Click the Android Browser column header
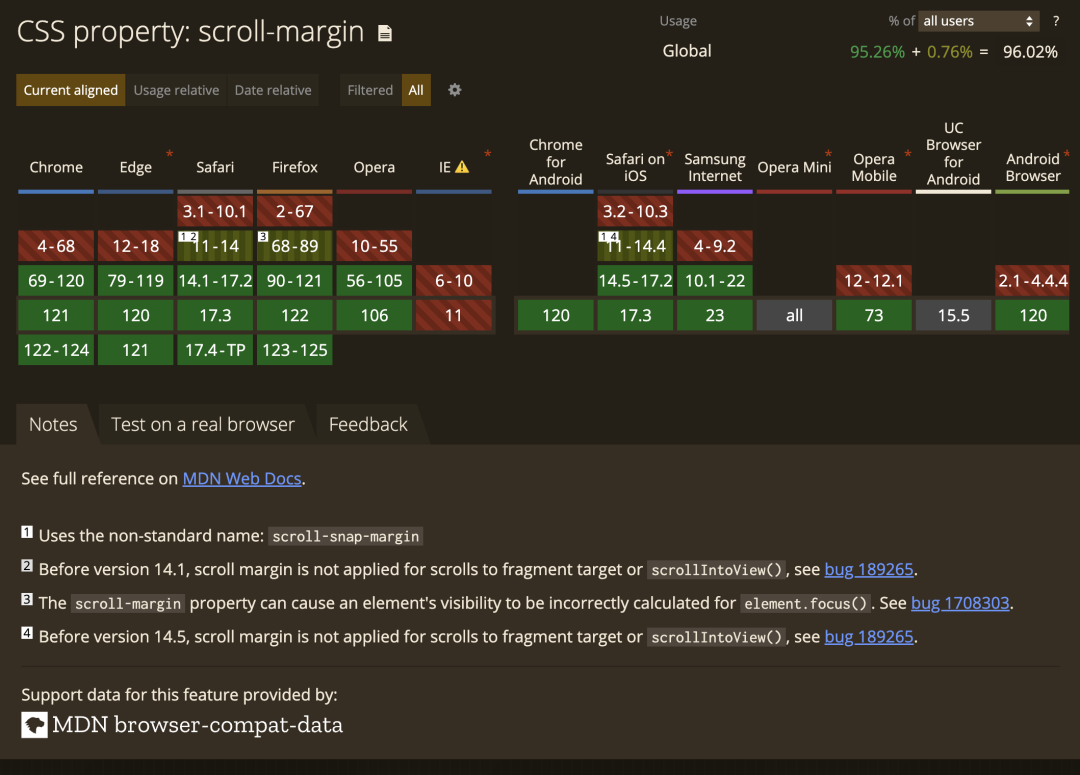Screen dimensions: 1080x775 [x=1032, y=167]
